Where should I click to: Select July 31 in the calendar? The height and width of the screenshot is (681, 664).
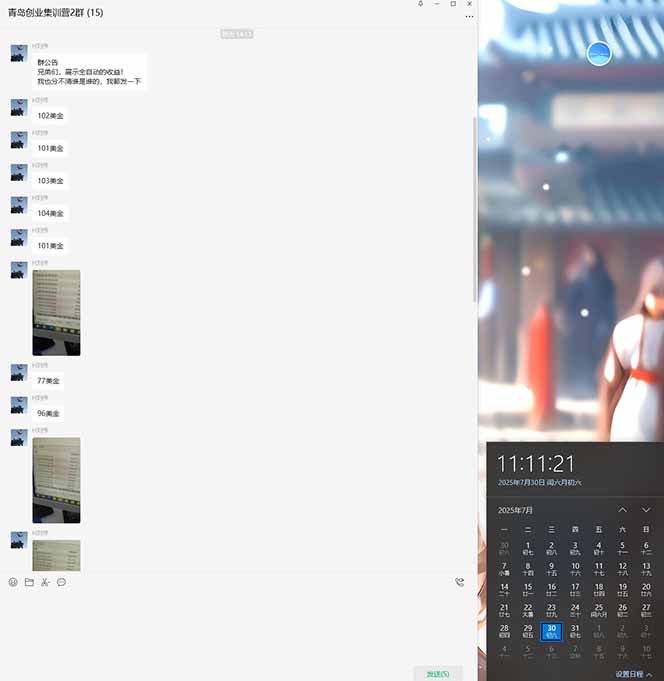[x=575, y=631]
